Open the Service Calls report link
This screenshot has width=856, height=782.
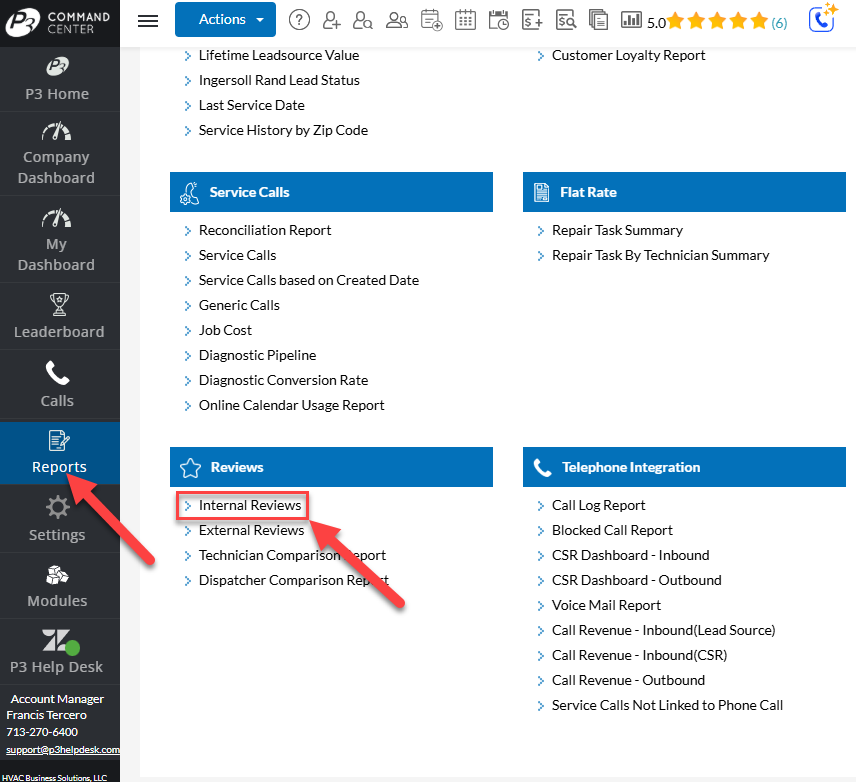(237, 256)
